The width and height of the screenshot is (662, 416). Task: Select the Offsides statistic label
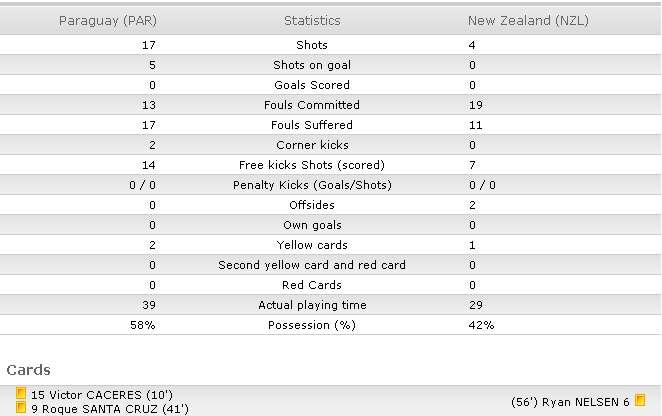312,205
